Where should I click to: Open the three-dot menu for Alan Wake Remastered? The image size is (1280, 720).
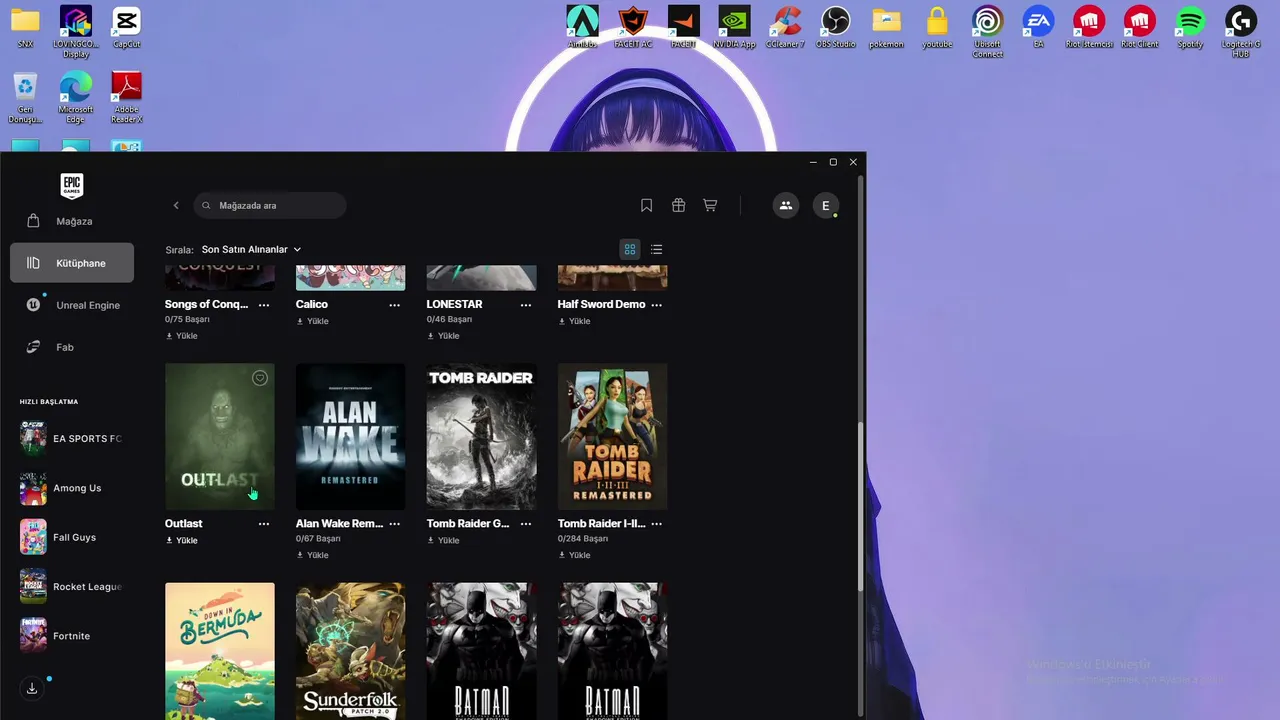395,524
